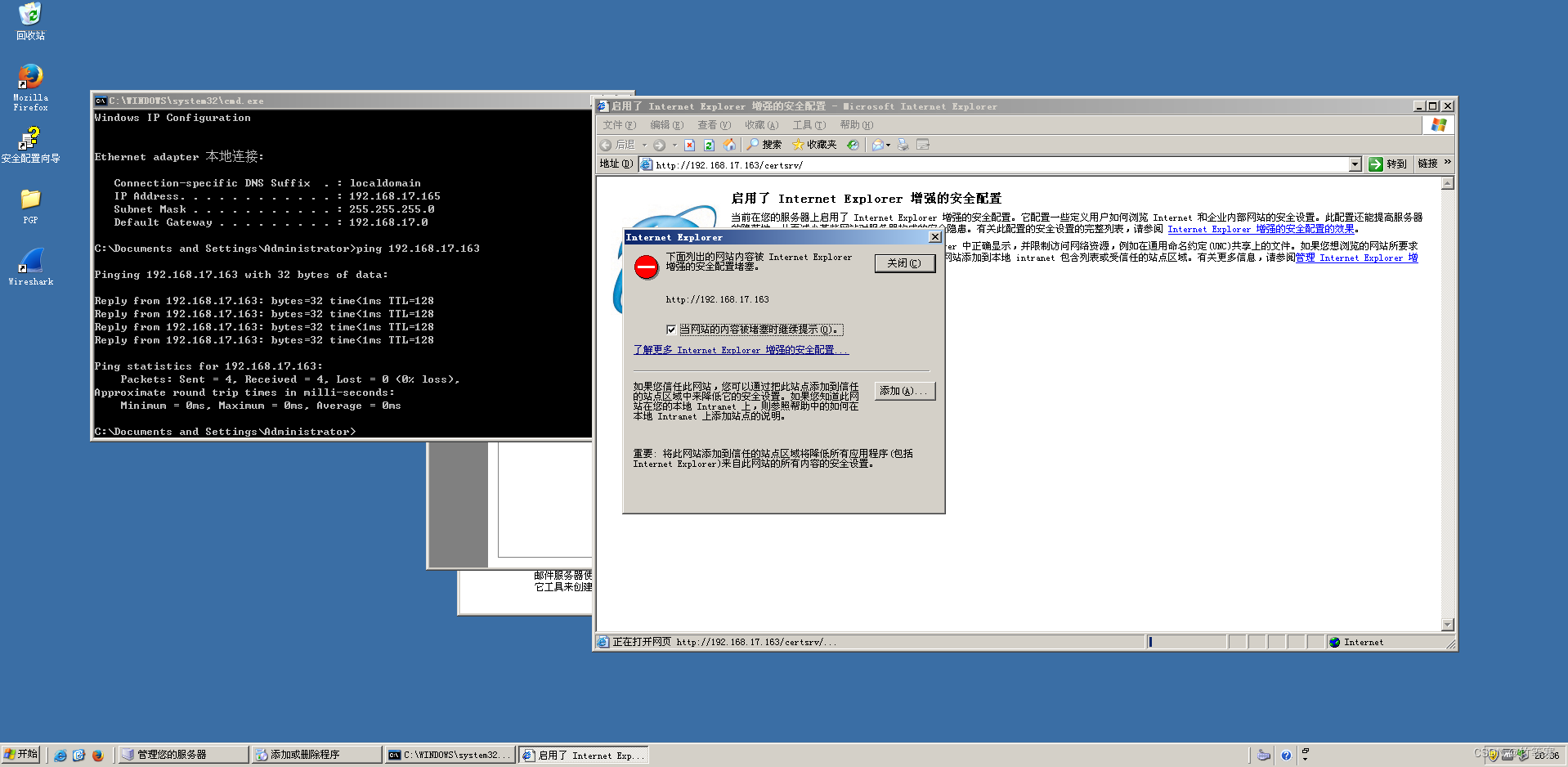Launch Firefox from Quick Launch bar
Image resolution: width=1568 pixels, height=767 pixels.
pos(97,755)
